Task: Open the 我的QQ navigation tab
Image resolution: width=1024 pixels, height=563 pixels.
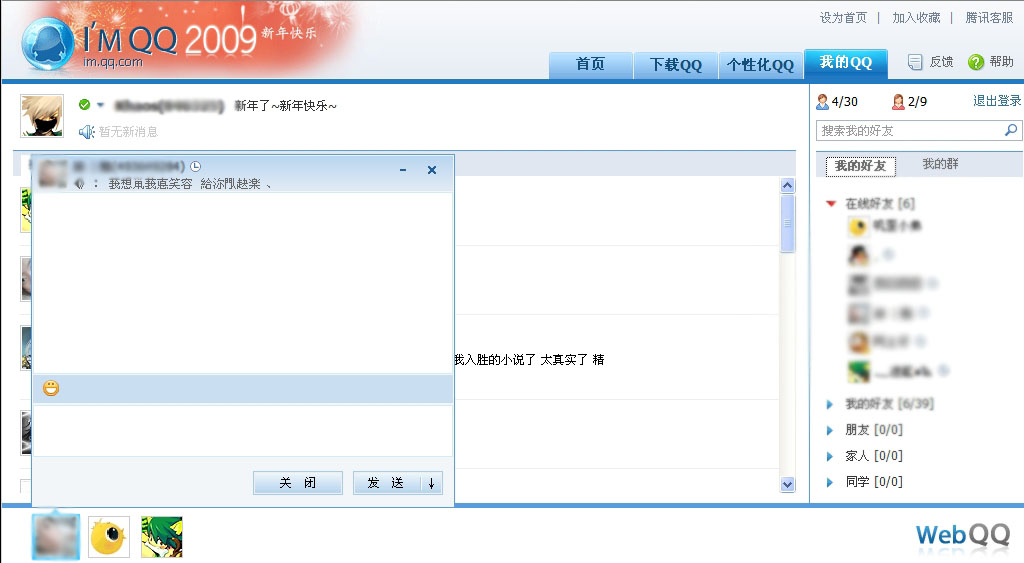Action: [x=846, y=63]
